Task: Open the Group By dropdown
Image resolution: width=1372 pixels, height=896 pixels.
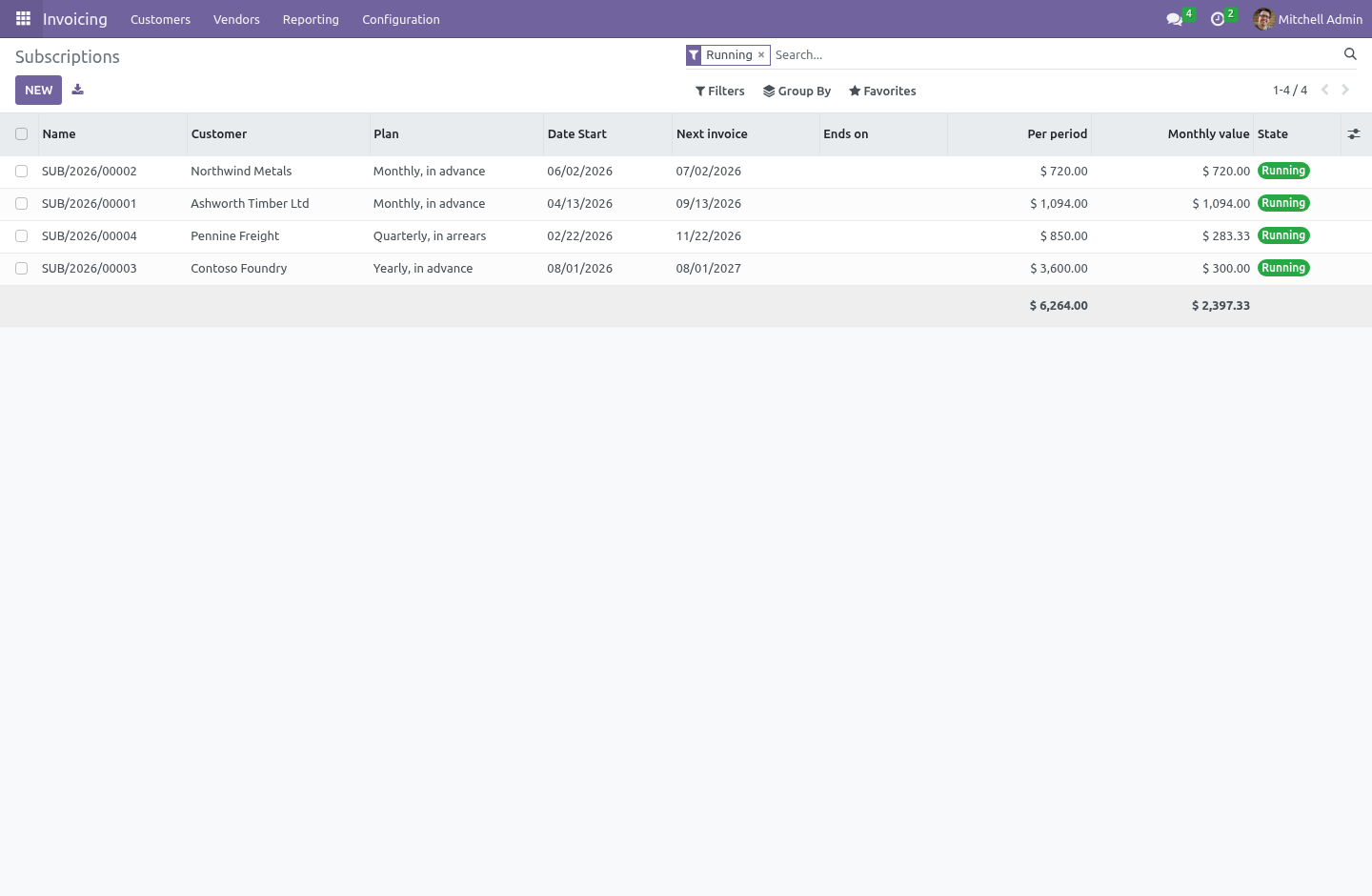Action: point(797,92)
